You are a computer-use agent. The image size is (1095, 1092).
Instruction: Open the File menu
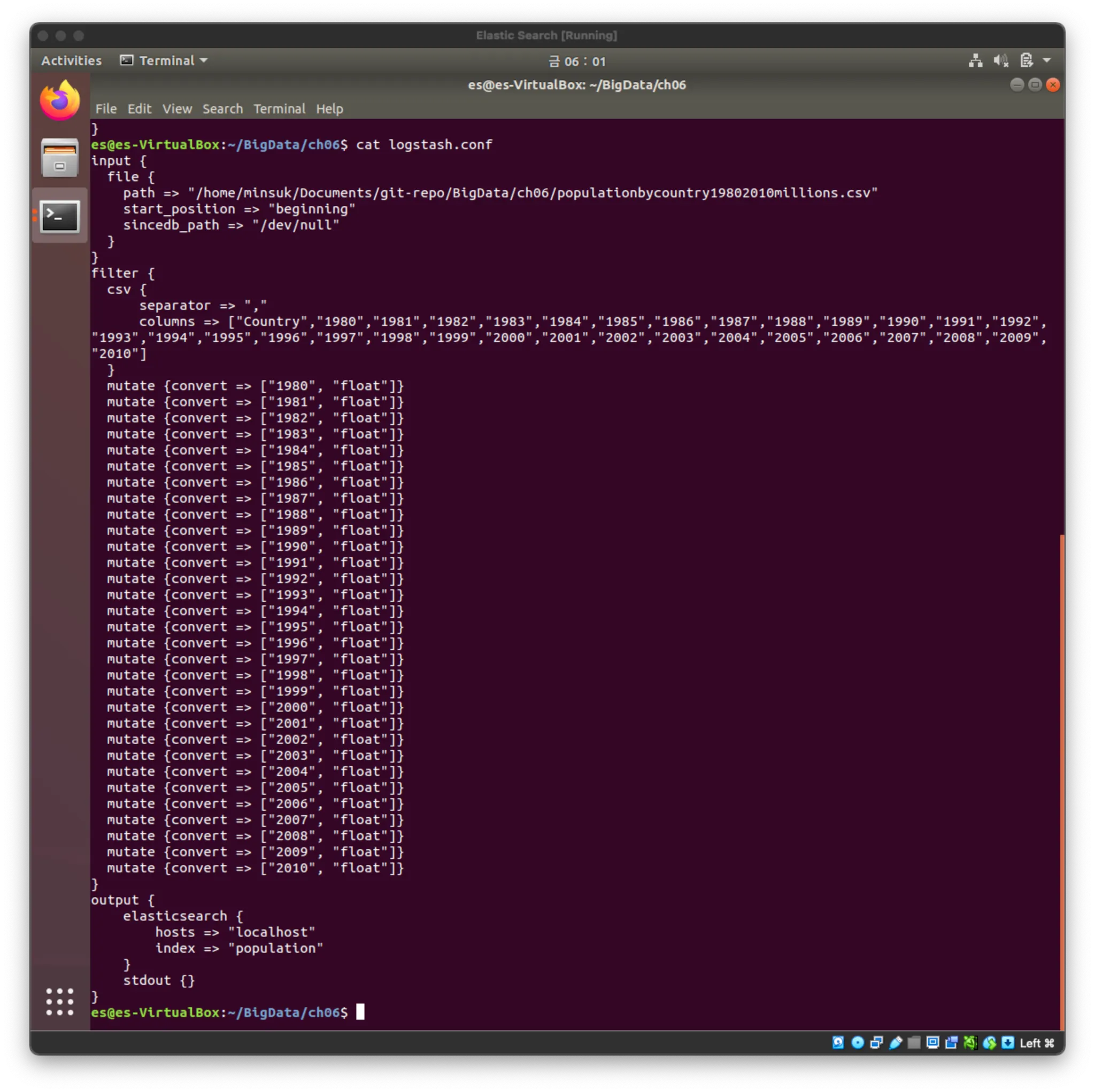click(106, 109)
